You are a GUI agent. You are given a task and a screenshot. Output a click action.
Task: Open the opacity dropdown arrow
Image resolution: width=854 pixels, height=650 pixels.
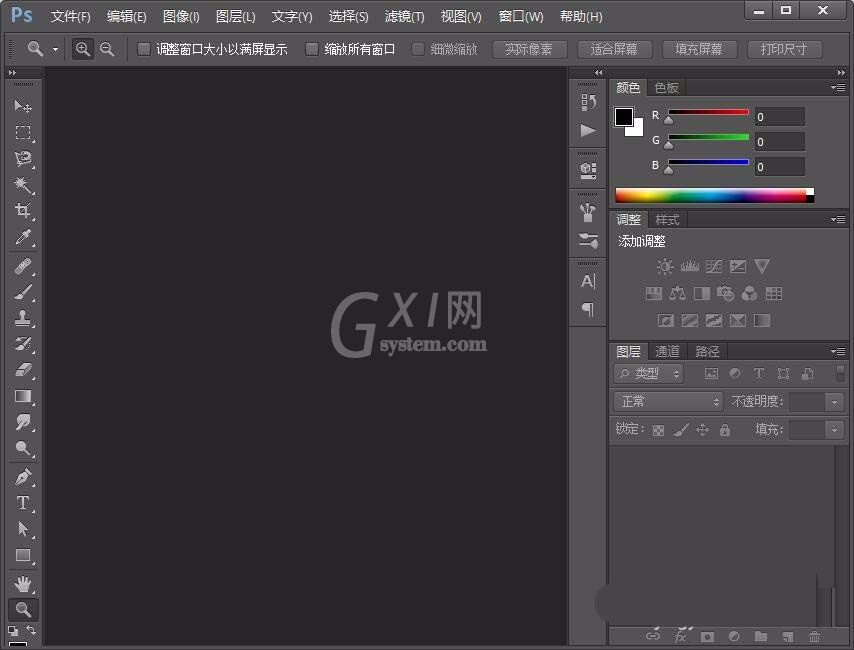[834, 403]
